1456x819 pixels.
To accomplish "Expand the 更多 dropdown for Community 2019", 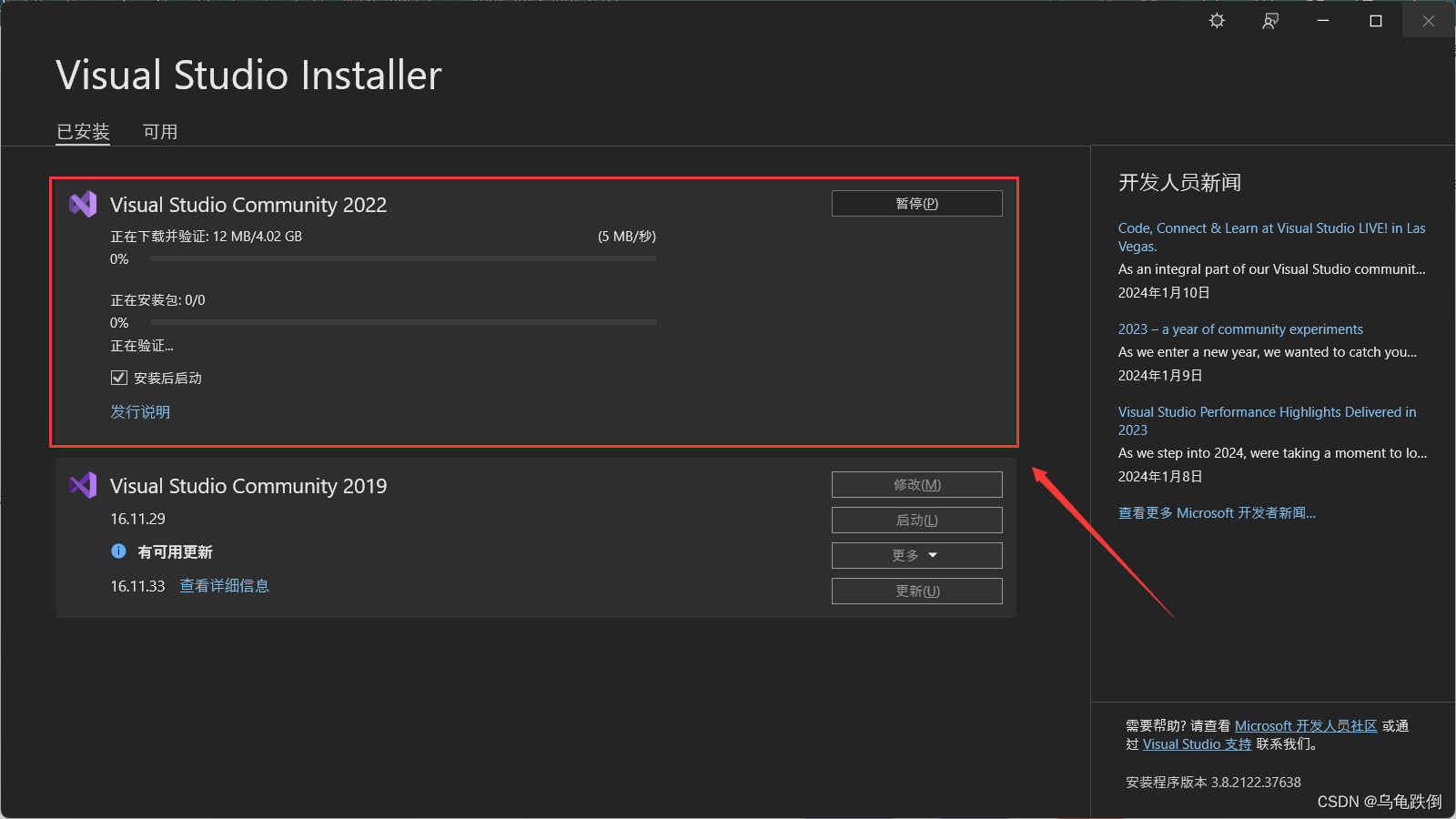I will pyautogui.click(x=916, y=555).
